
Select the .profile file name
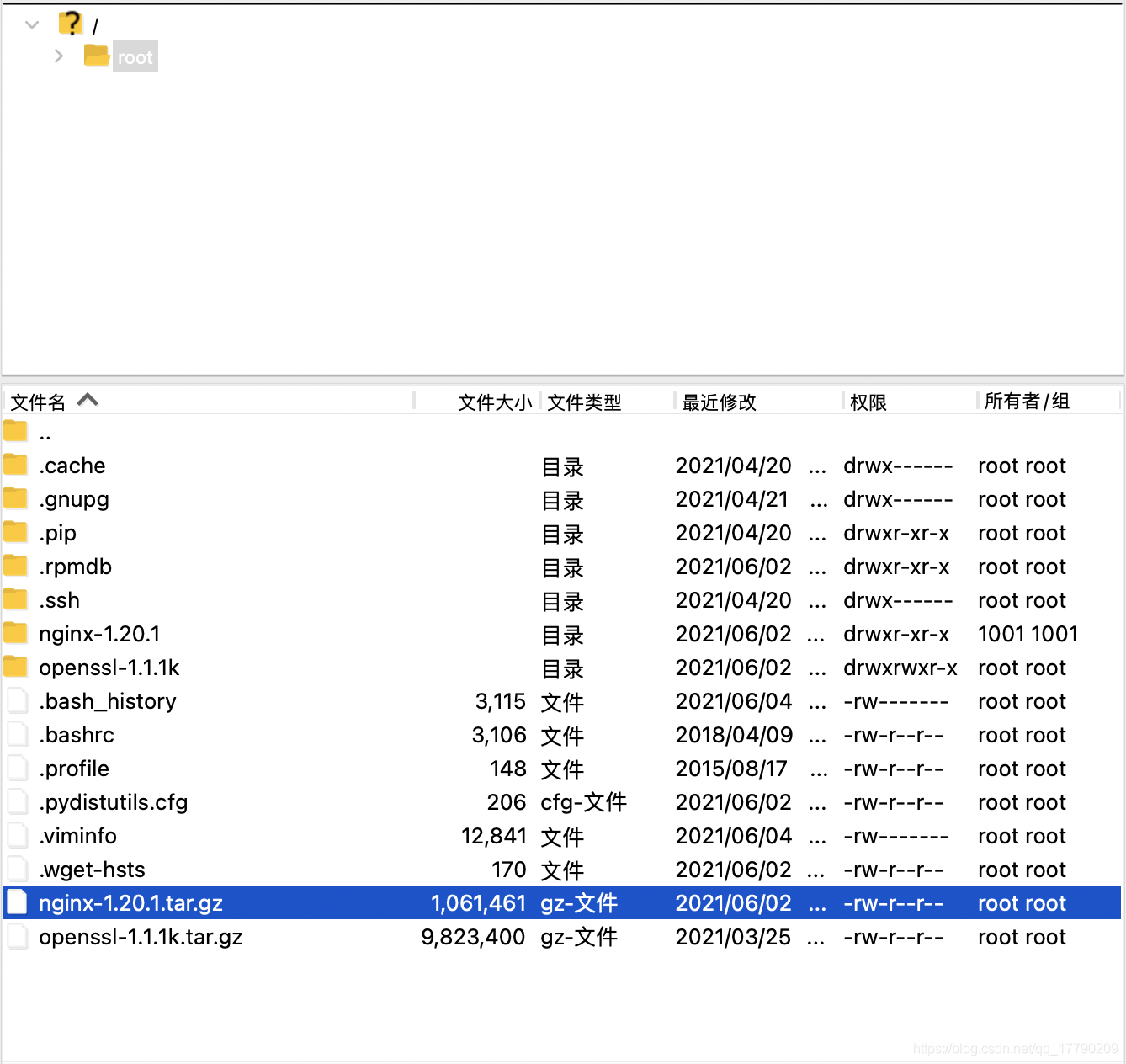coord(74,769)
